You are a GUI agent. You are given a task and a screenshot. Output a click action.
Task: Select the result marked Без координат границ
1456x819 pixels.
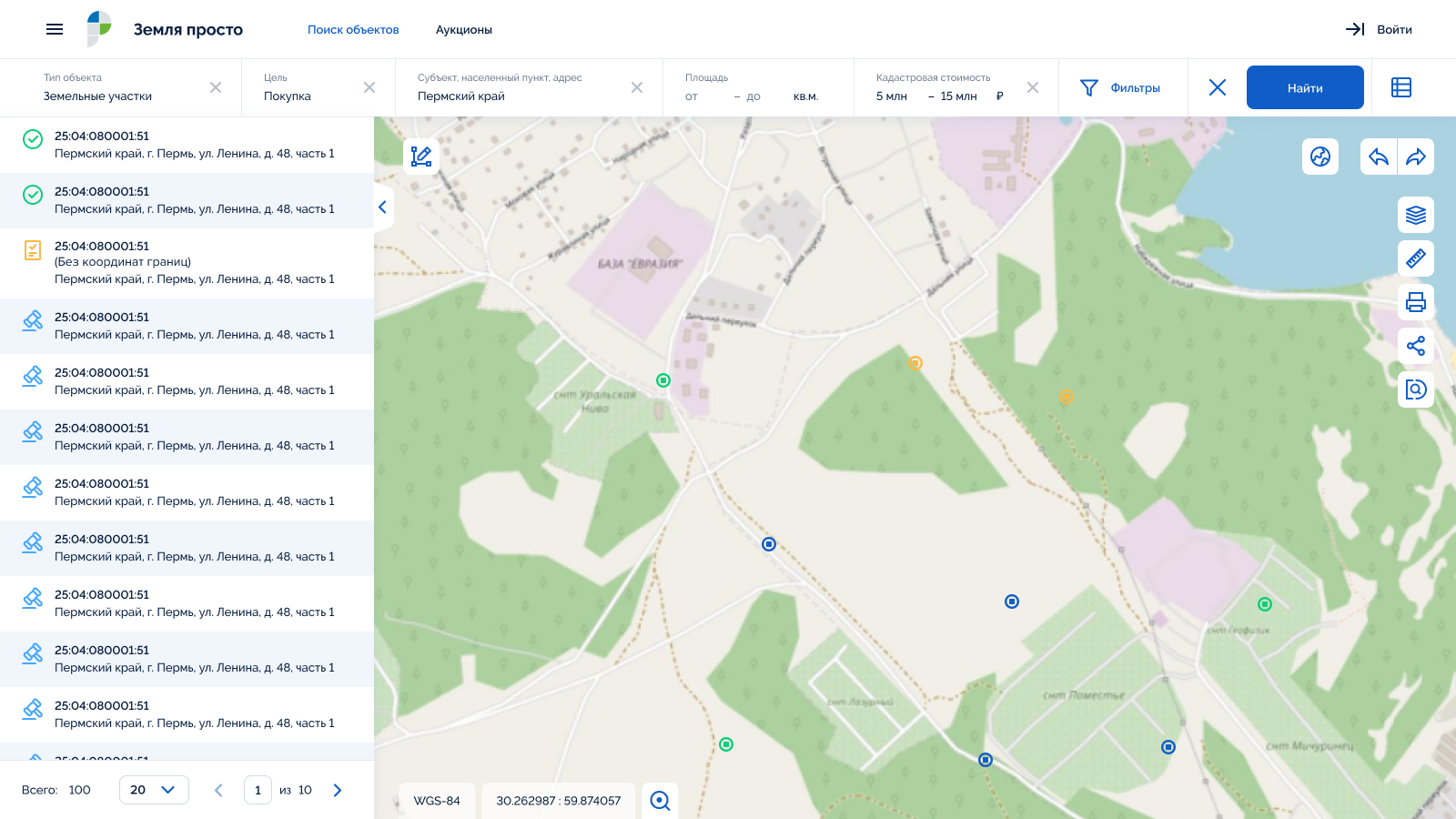coord(187,263)
